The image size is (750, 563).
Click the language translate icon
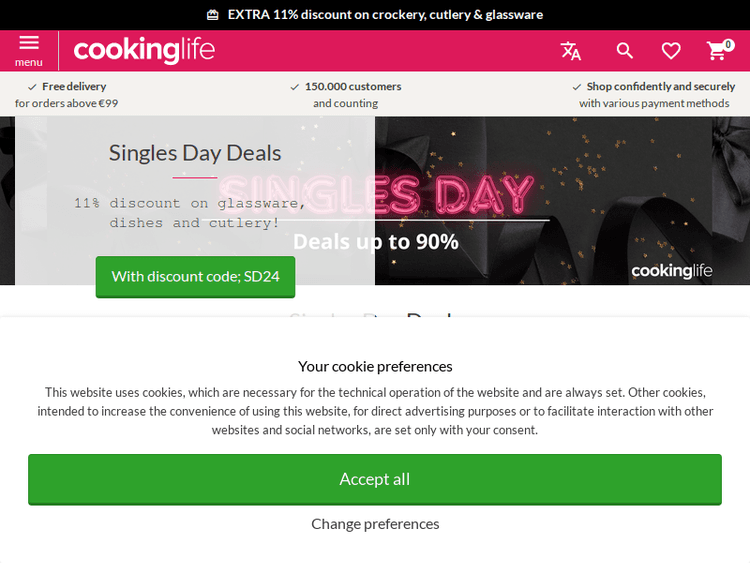click(x=571, y=51)
